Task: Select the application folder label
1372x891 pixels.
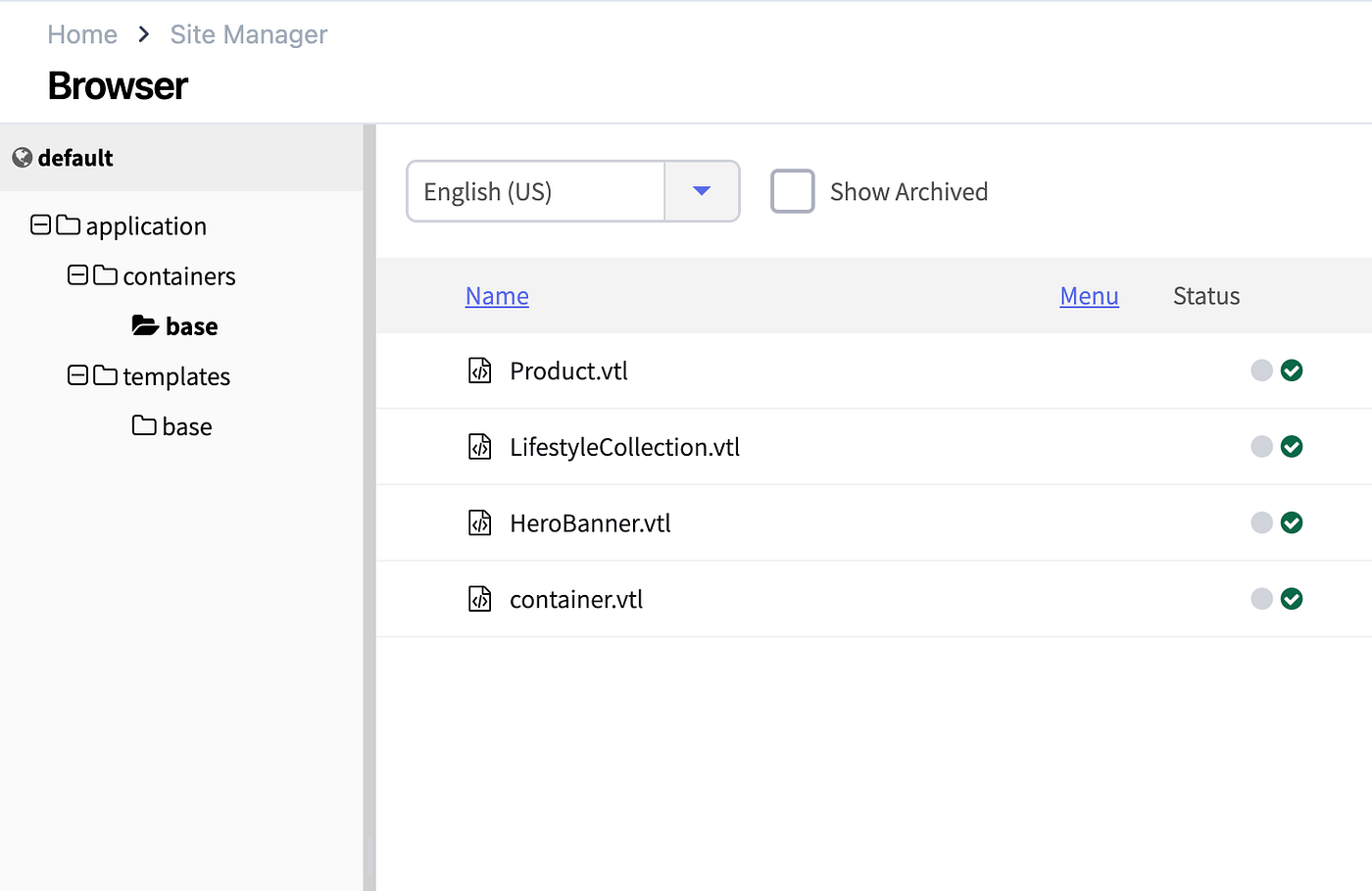Action: 146,226
